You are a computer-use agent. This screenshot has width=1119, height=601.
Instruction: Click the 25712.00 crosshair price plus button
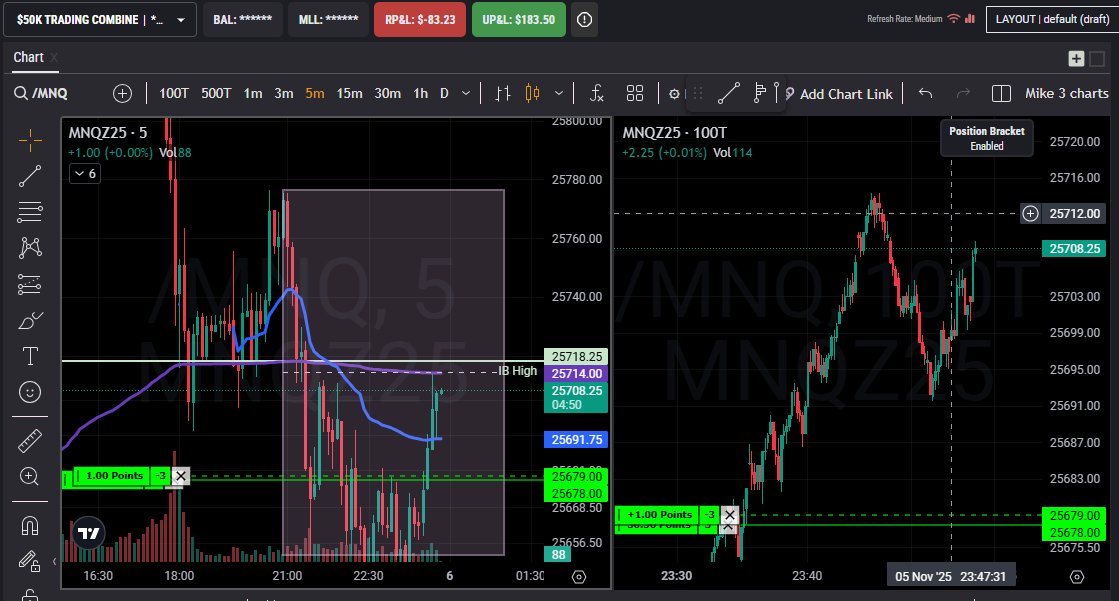(1031, 213)
